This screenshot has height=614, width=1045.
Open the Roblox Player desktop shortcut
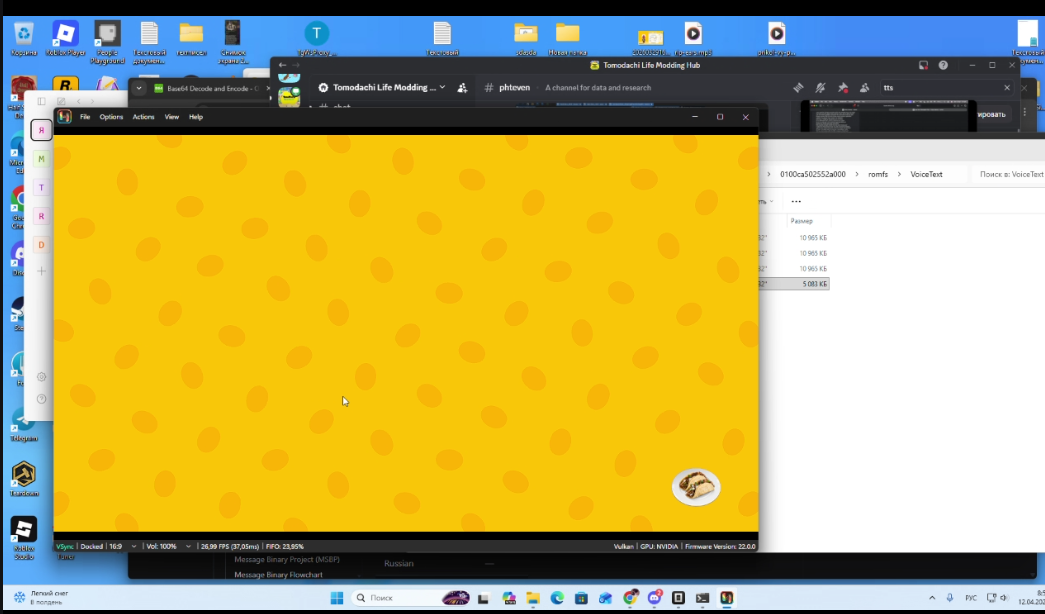[65, 38]
